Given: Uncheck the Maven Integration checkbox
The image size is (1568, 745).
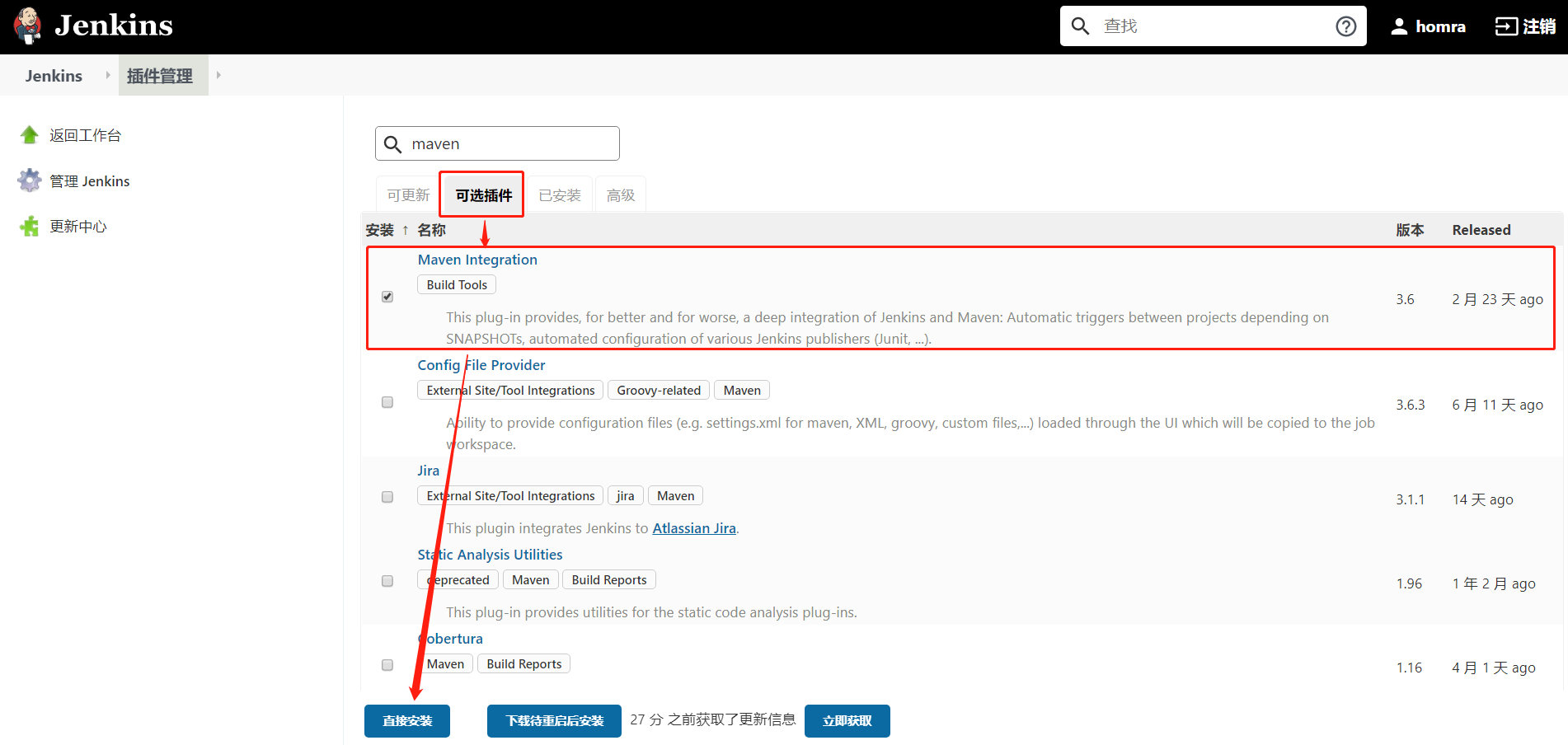Looking at the screenshot, I should pos(387,297).
